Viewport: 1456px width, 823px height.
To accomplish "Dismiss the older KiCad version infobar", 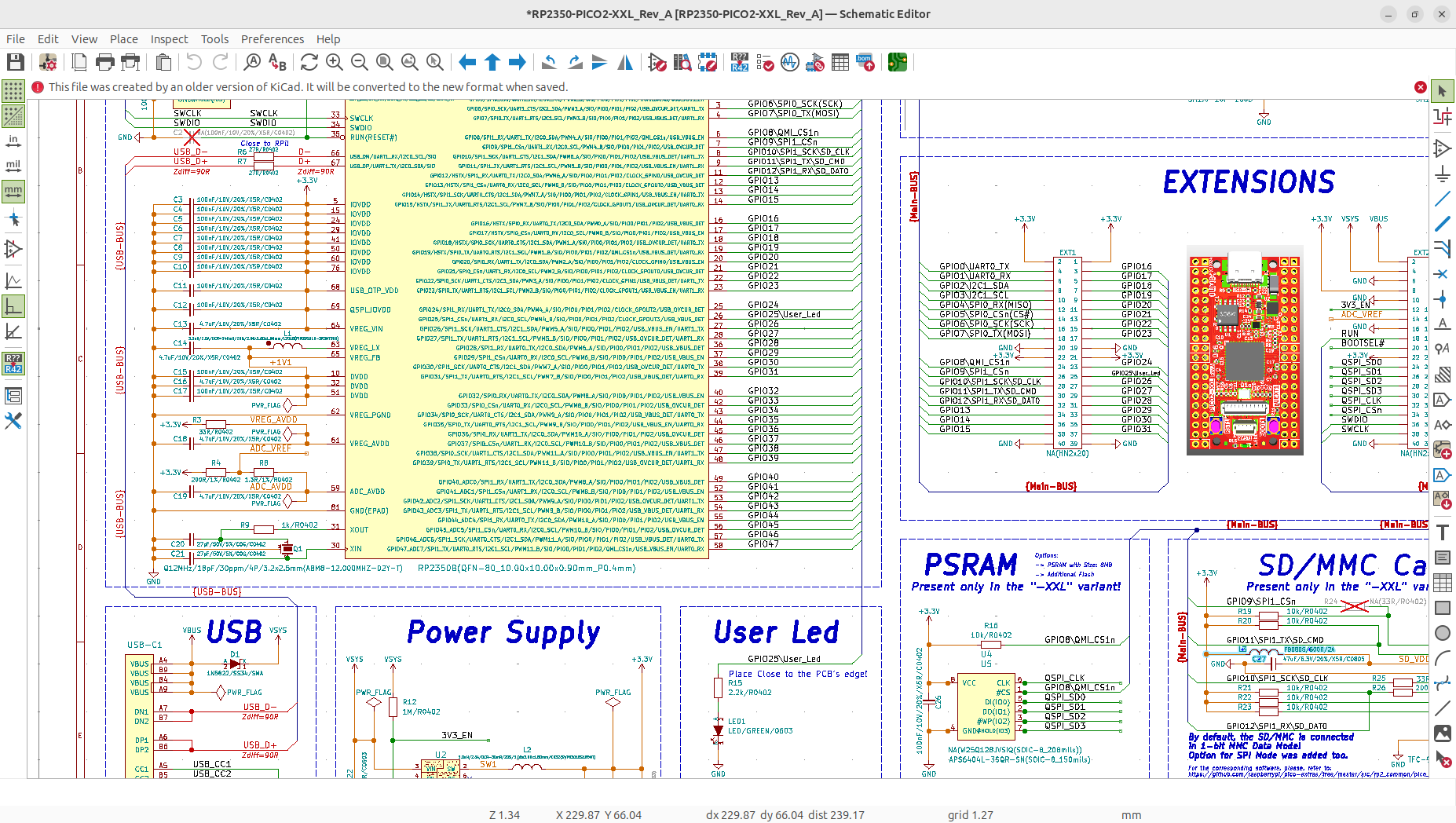I will click(x=1421, y=87).
